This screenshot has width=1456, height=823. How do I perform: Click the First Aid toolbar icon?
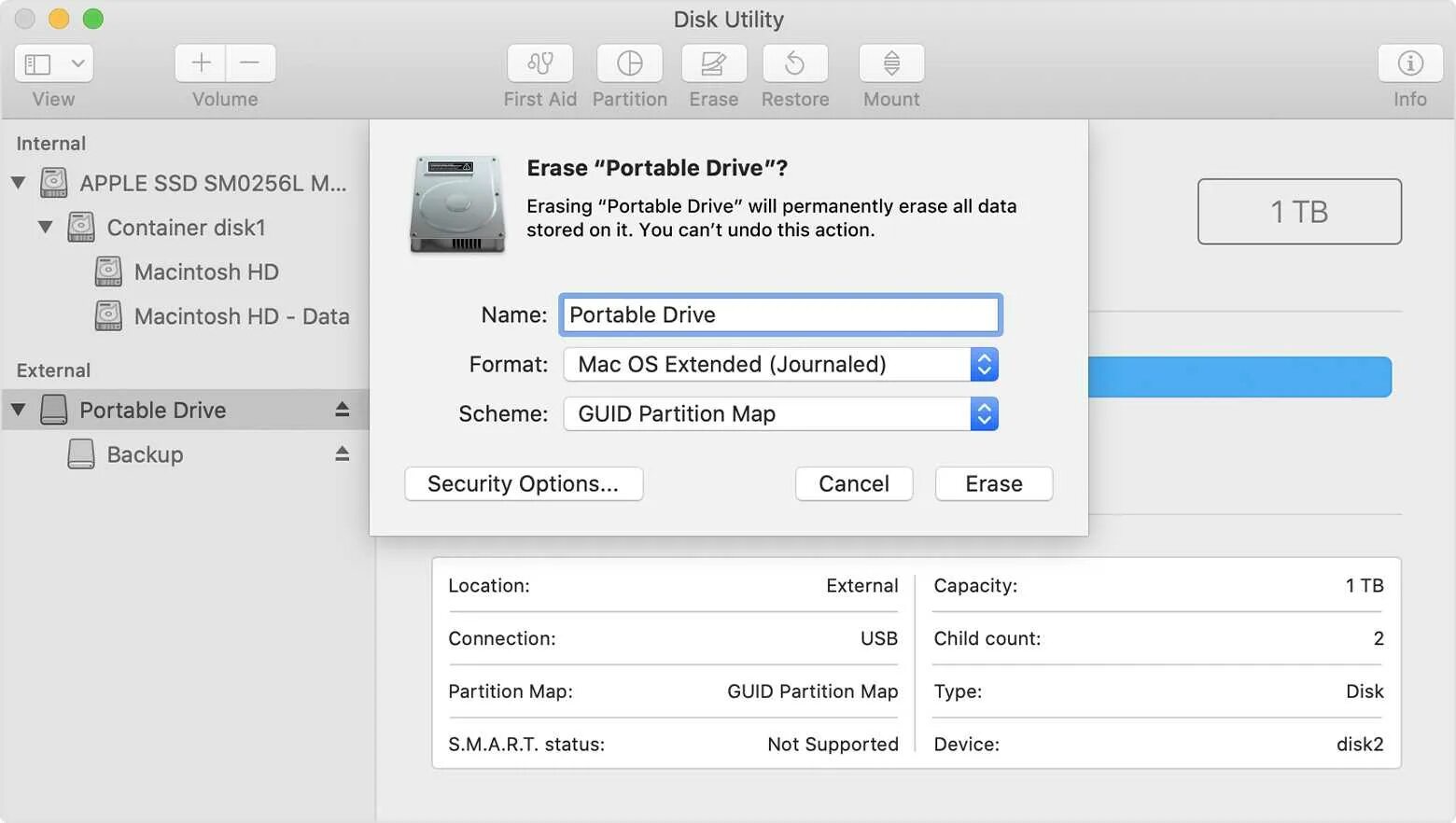[x=539, y=63]
